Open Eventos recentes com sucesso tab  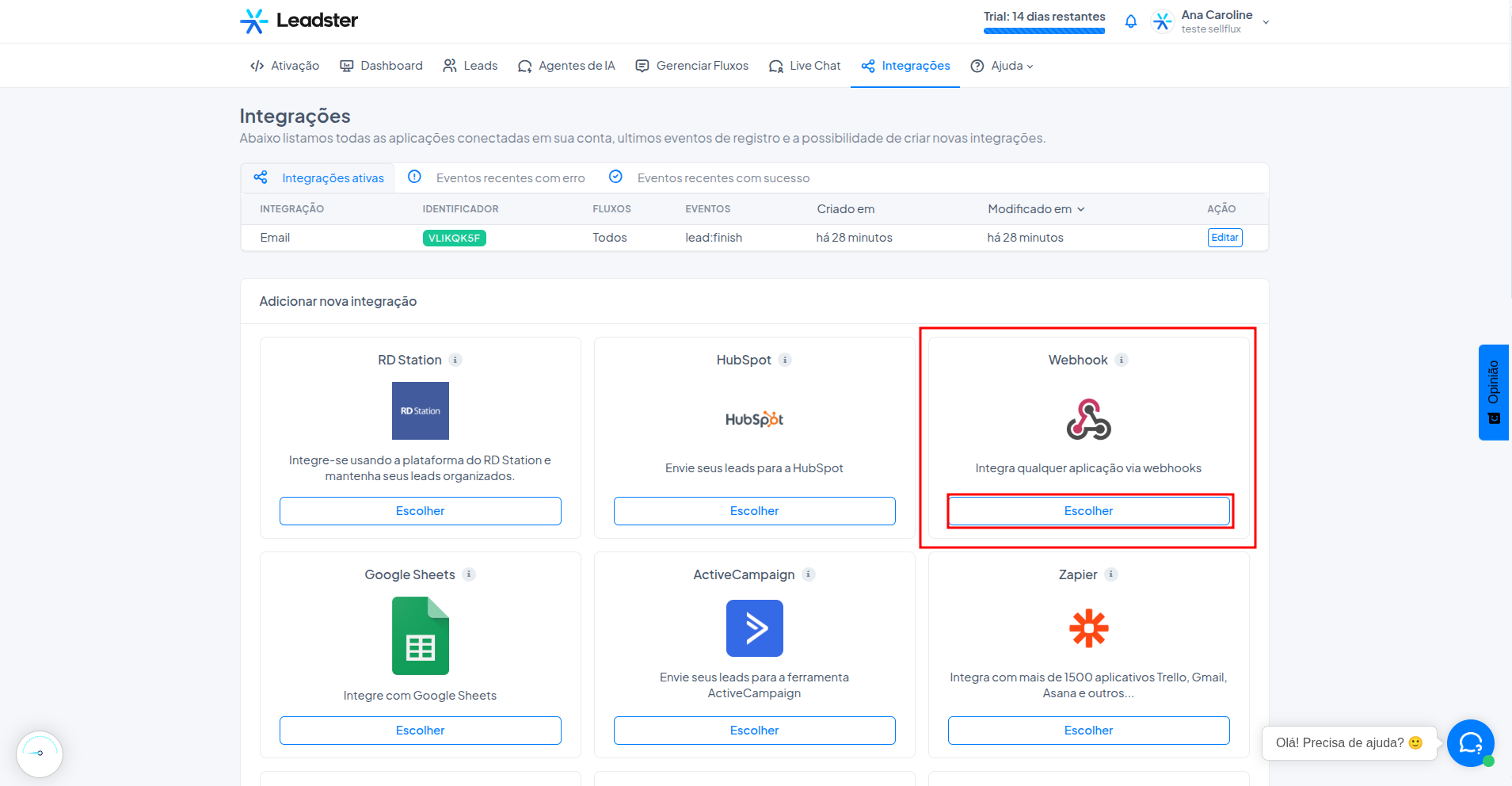click(709, 177)
